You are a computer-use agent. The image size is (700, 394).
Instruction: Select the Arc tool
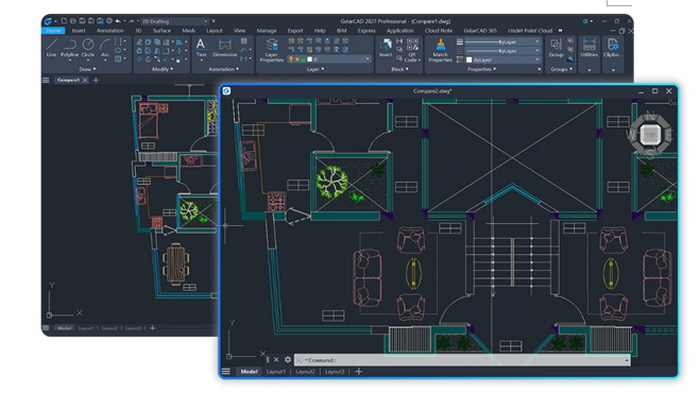click(x=105, y=48)
